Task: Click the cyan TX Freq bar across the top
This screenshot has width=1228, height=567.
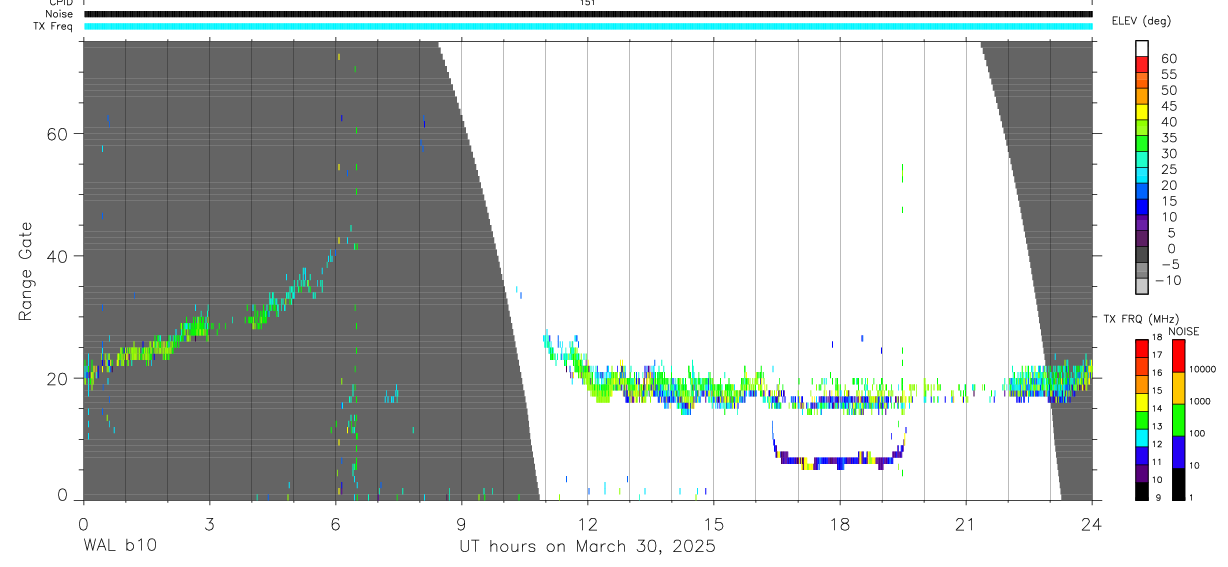Action: point(588,26)
